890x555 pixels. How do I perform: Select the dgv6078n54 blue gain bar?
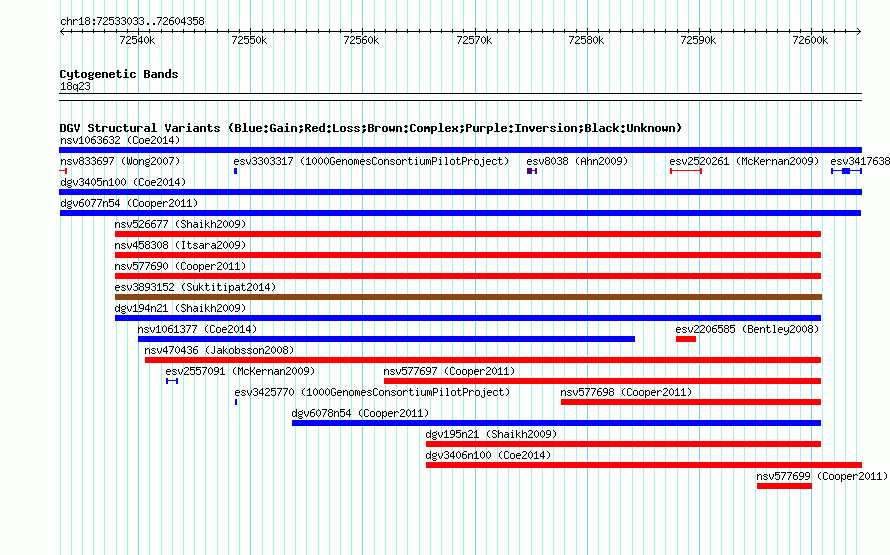coord(556,423)
